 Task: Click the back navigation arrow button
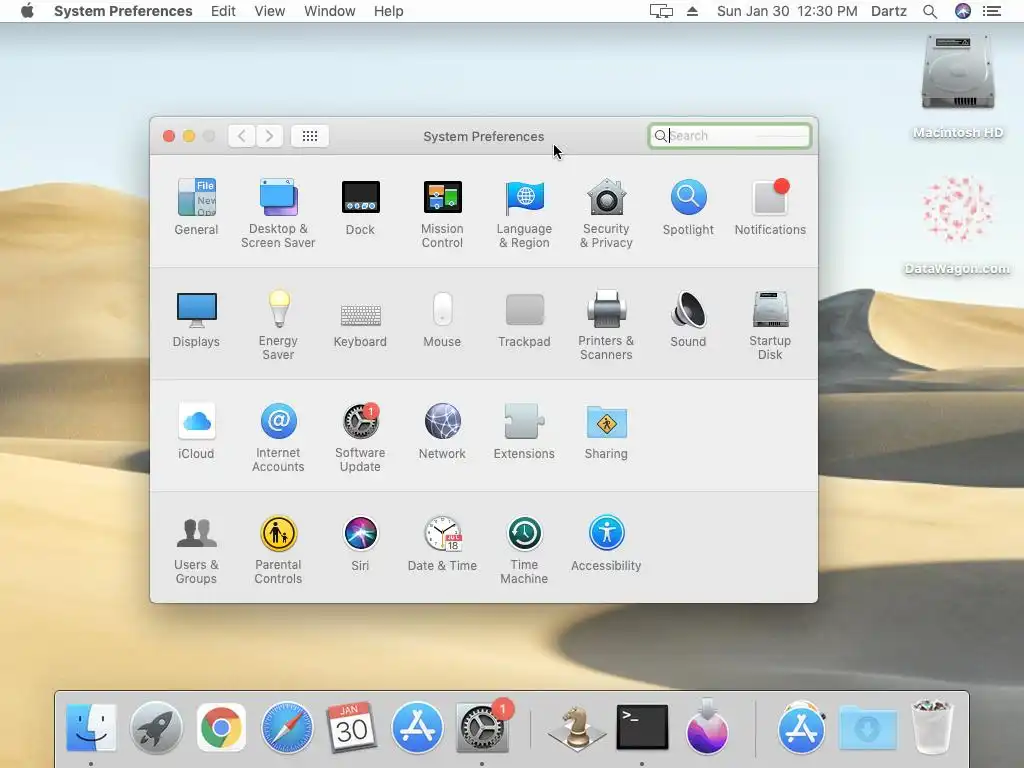coord(242,136)
